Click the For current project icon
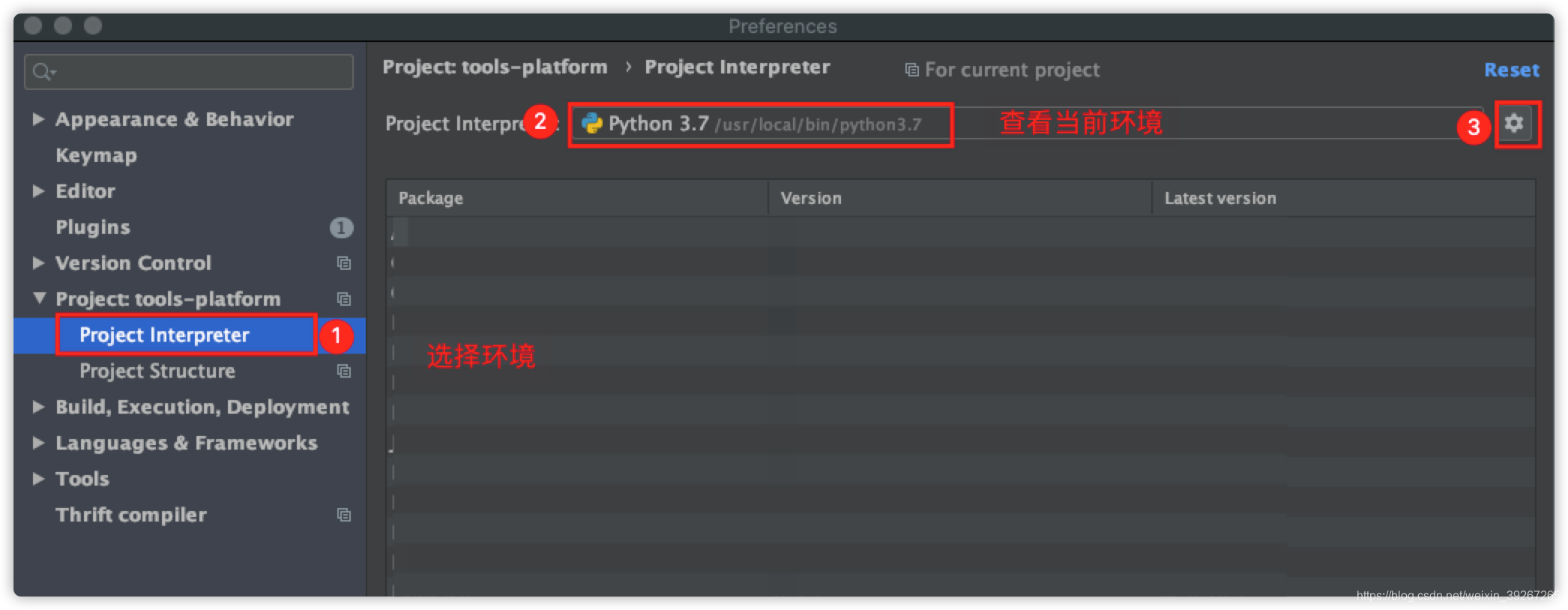 911,70
